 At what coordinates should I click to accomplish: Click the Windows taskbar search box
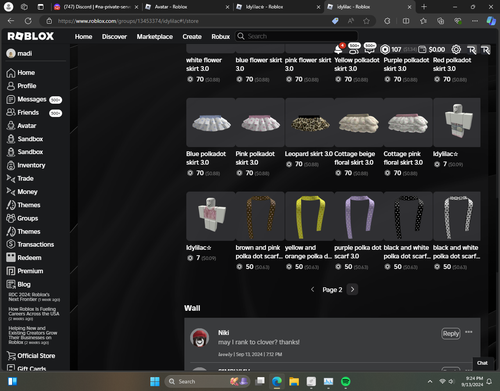click(208, 381)
